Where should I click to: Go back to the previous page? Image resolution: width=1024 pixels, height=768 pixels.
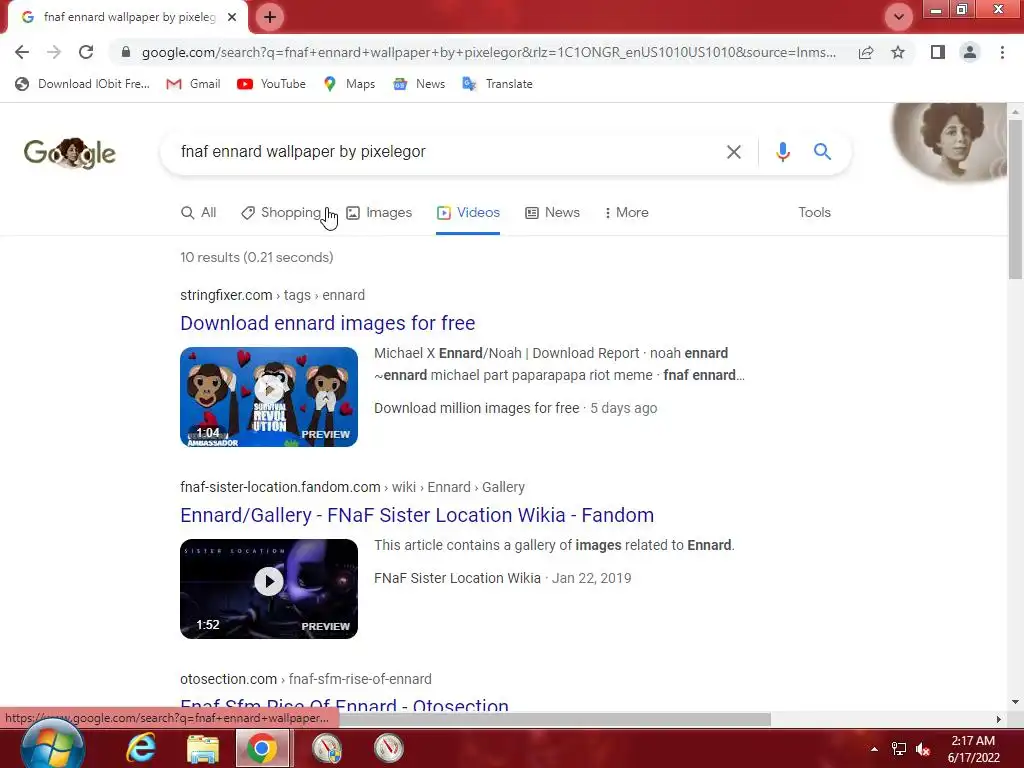(x=22, y=52)
